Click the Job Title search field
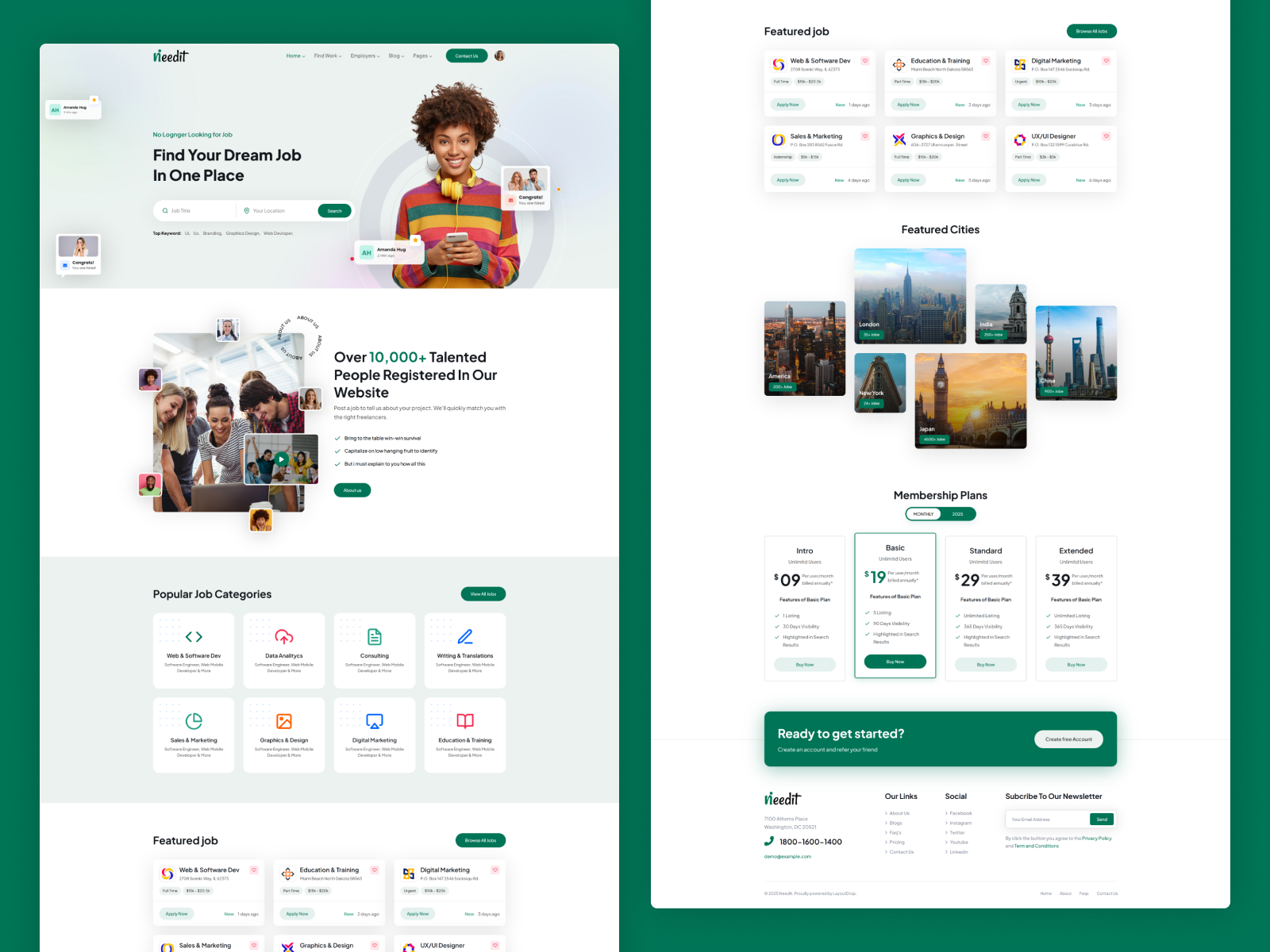Screen dimensions: 1270x952 (x=197, y=210)
